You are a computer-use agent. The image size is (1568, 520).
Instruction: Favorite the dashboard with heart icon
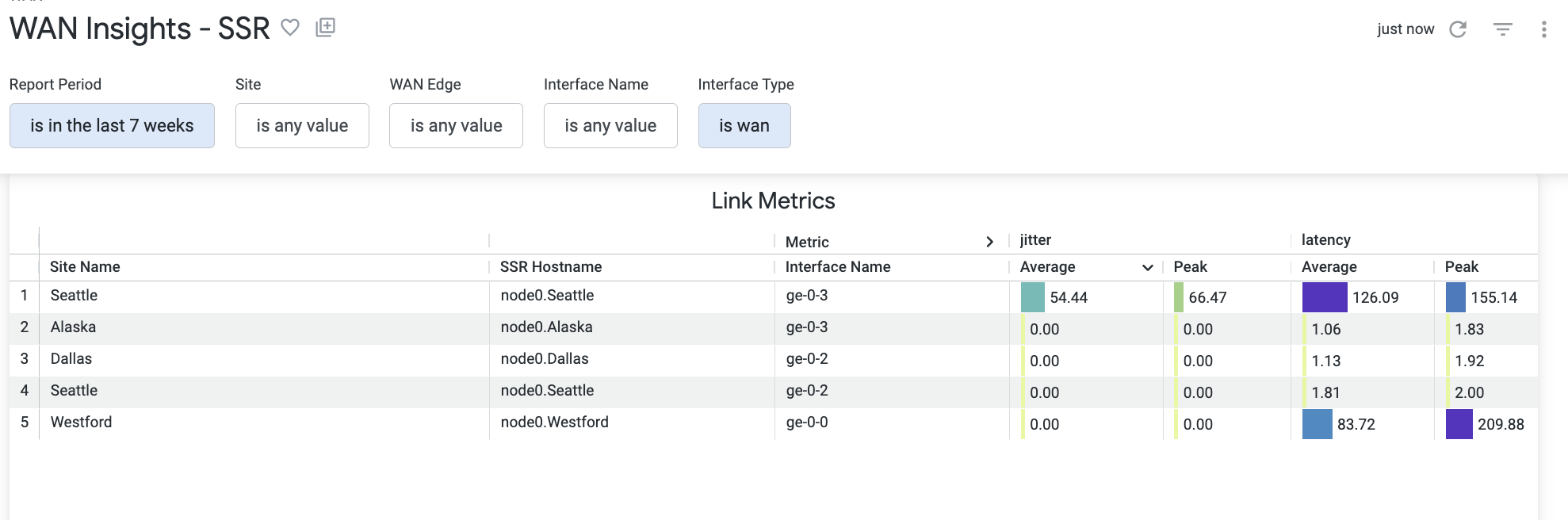(290, 28)
